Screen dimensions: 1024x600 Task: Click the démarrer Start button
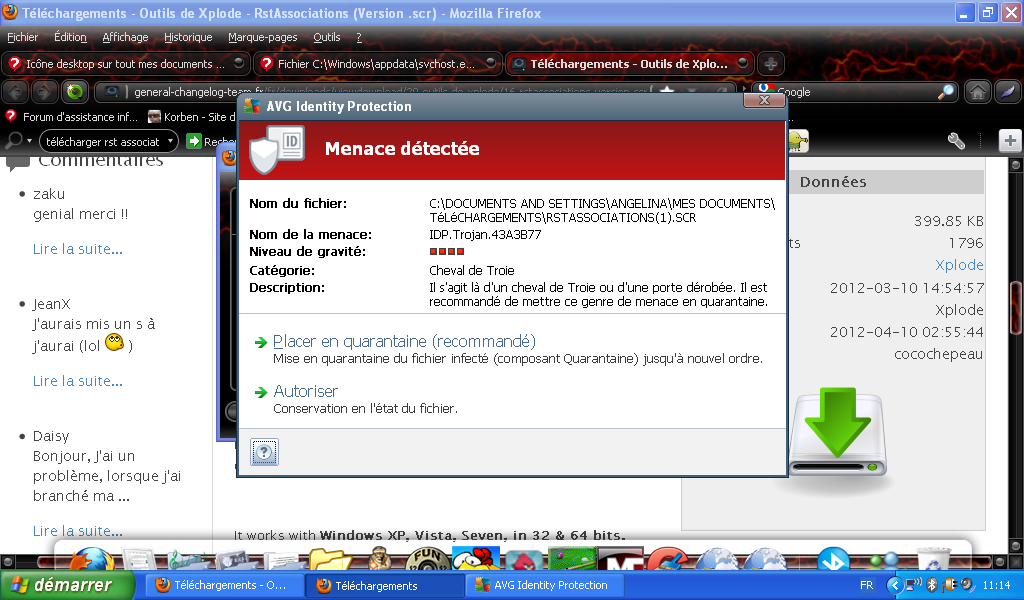67,585
